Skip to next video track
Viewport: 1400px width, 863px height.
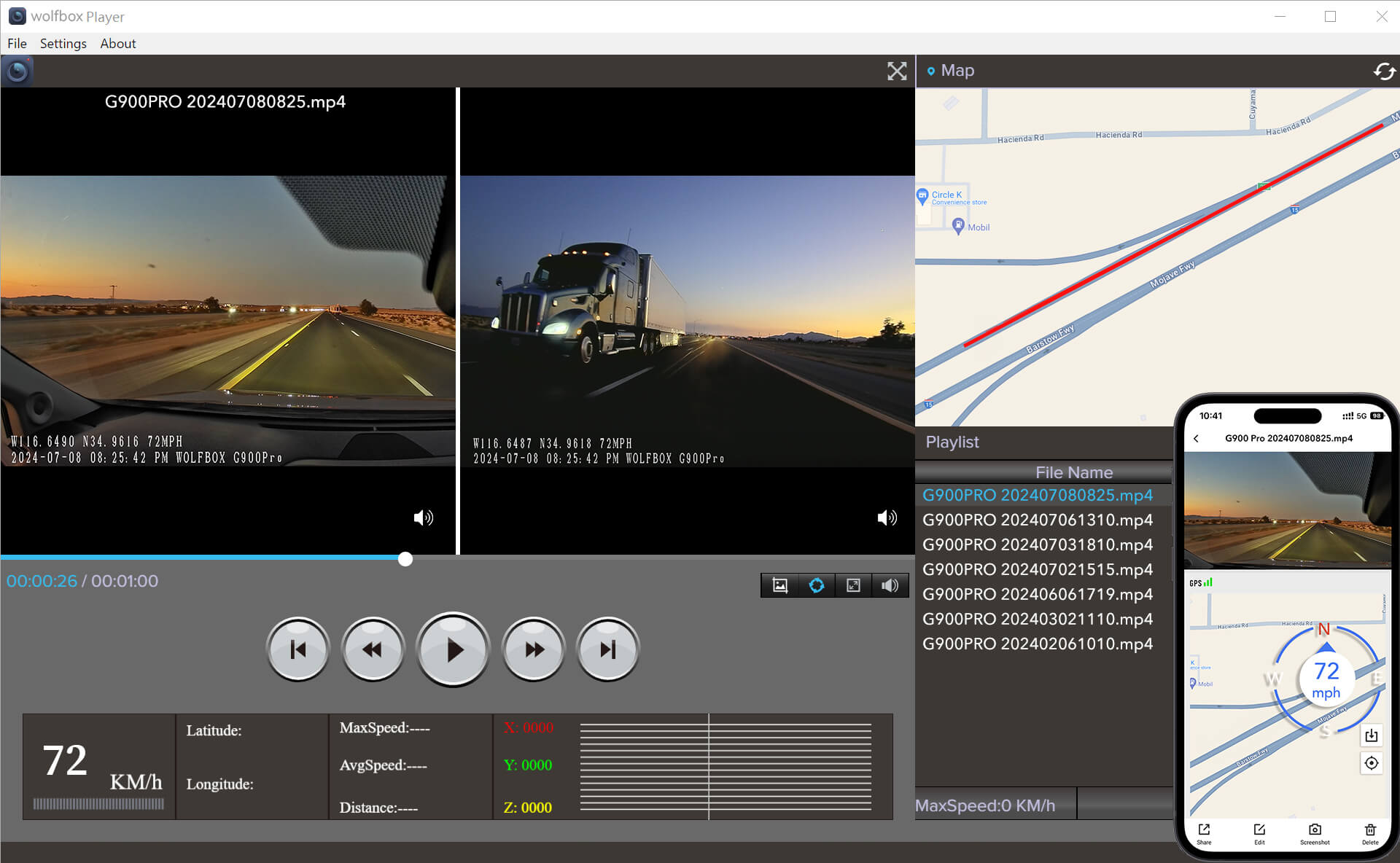tap(607, 649)
